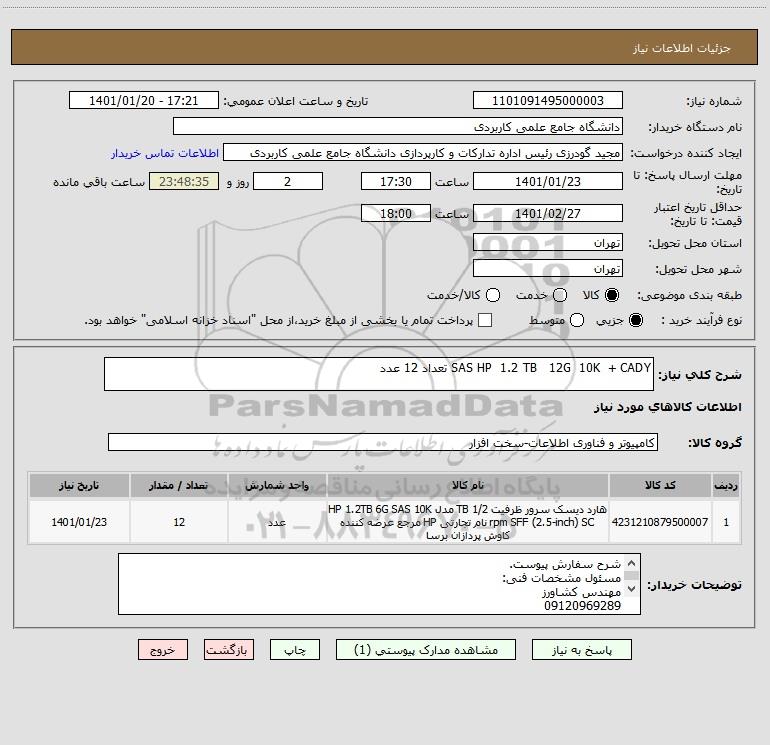Viewport: 770px width, 745px height.
Task: Click the بازگشت back button
Action: pos(229,650)
